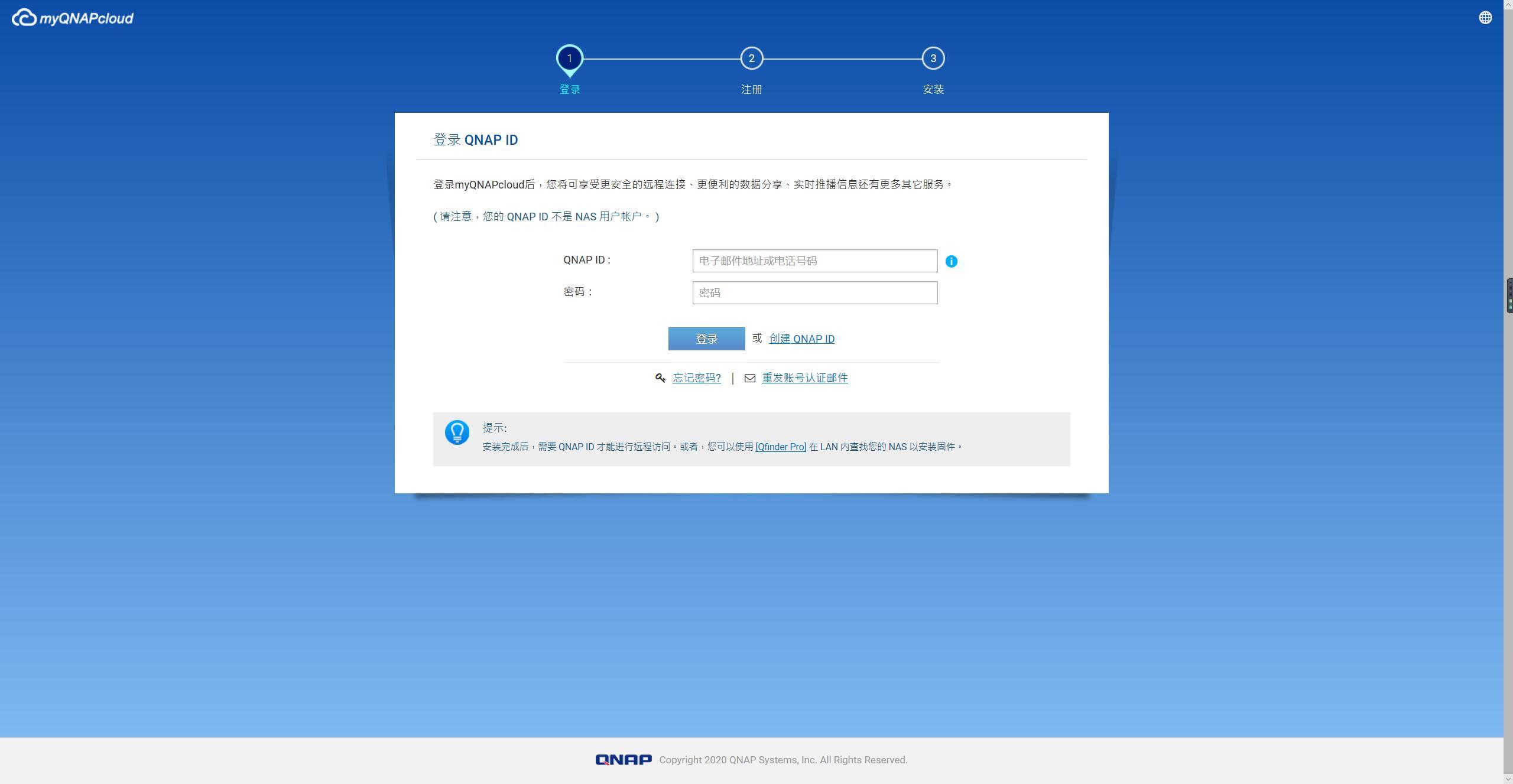Select step 2 circle labeled 注册
The image size is (1513, 784).
click(x=751, y=58)
